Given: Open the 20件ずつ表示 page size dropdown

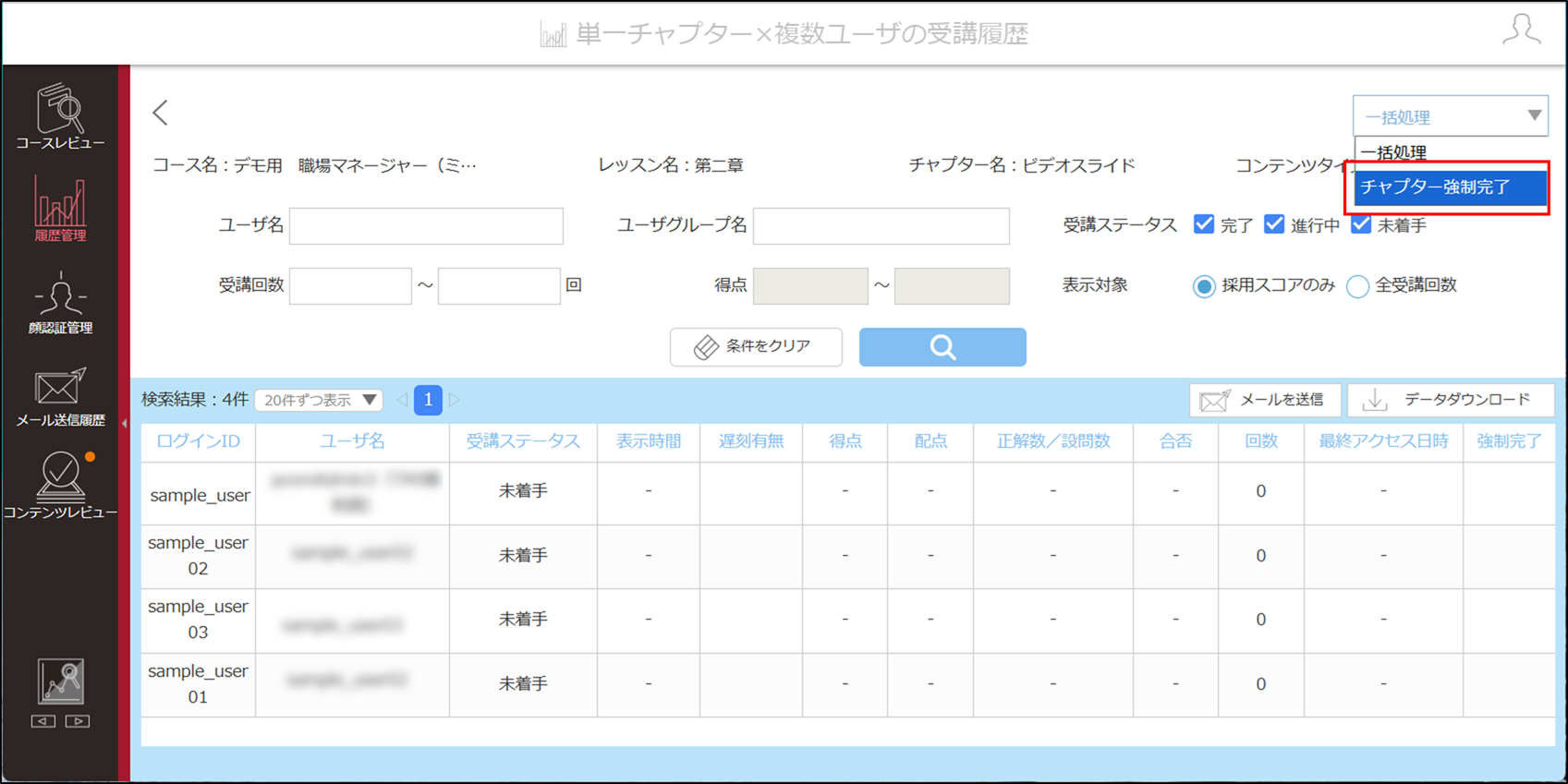Looking at the screenshot, I should [x=319, y=400].
